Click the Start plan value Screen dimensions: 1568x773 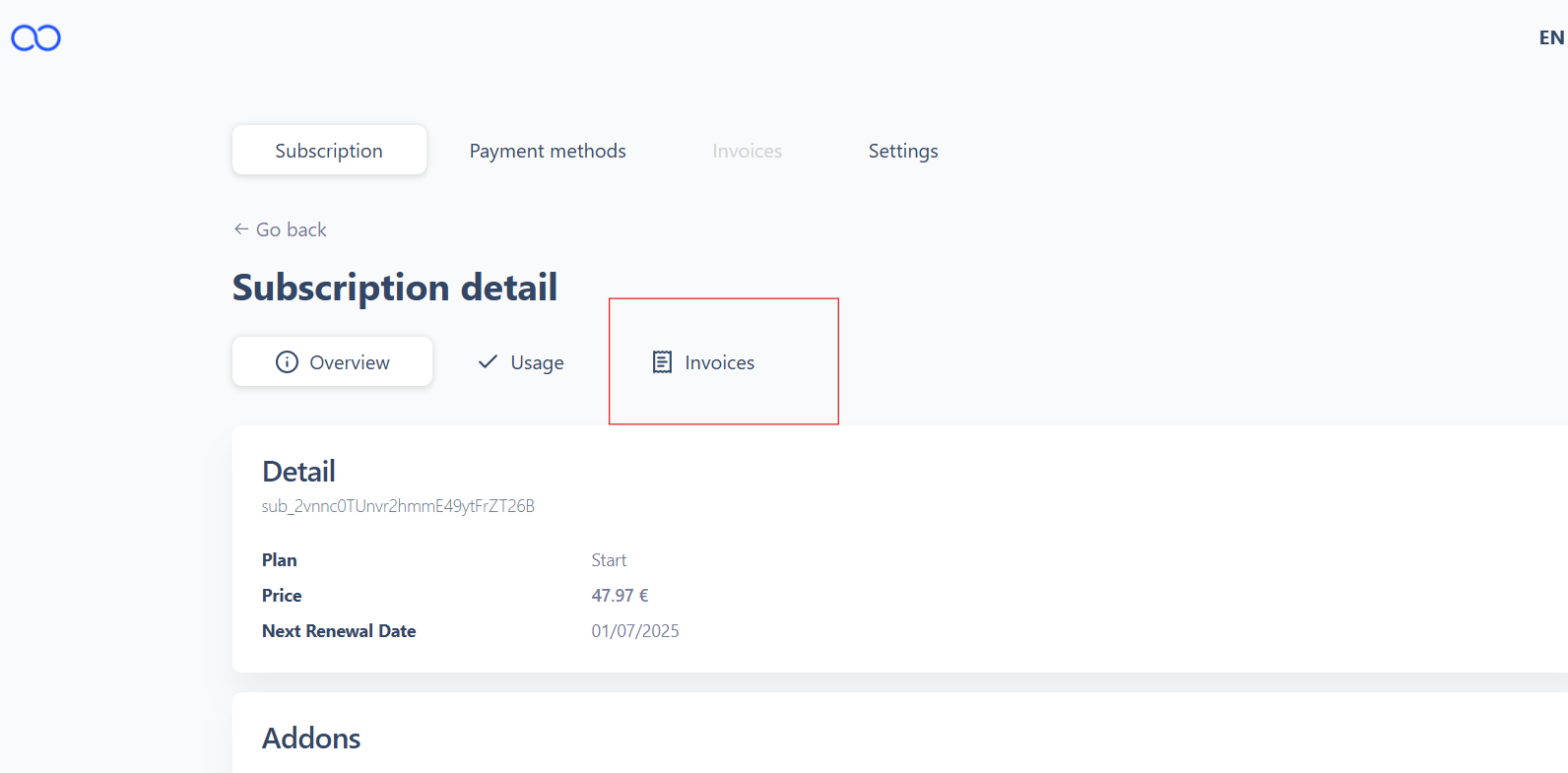[609, 560]
